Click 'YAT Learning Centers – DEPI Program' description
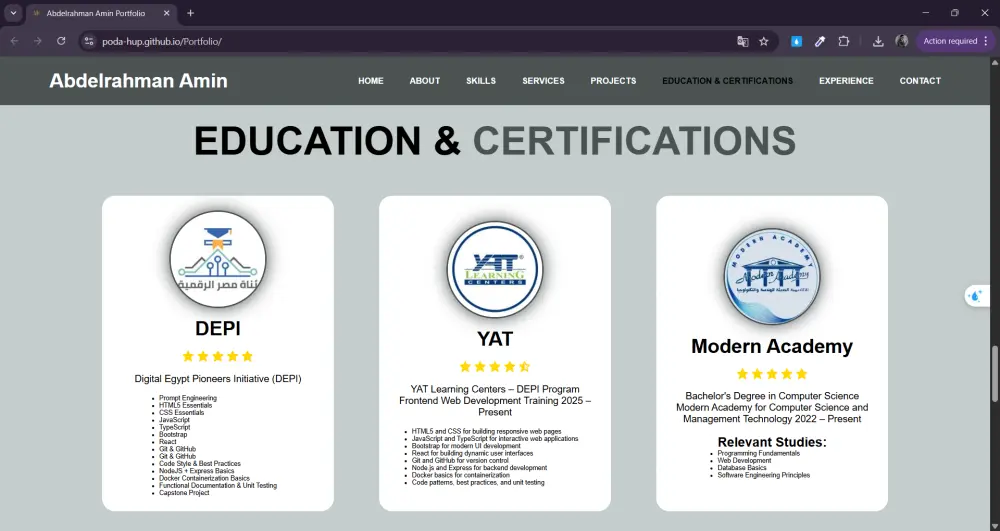1000x531 pixels. 495,389
